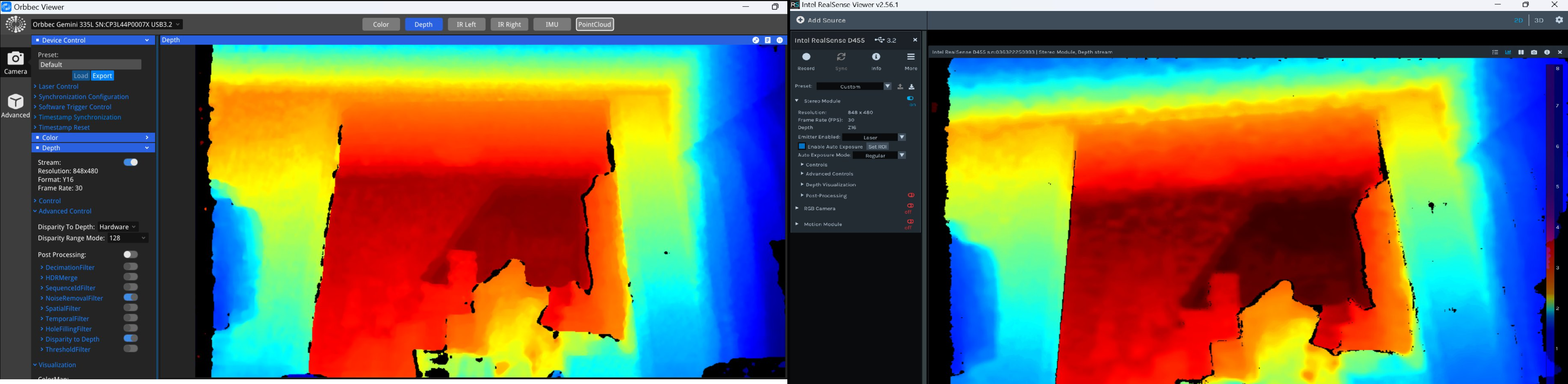
Task: Remove the Intel RealSense D455 device
Action: [915, 40]
